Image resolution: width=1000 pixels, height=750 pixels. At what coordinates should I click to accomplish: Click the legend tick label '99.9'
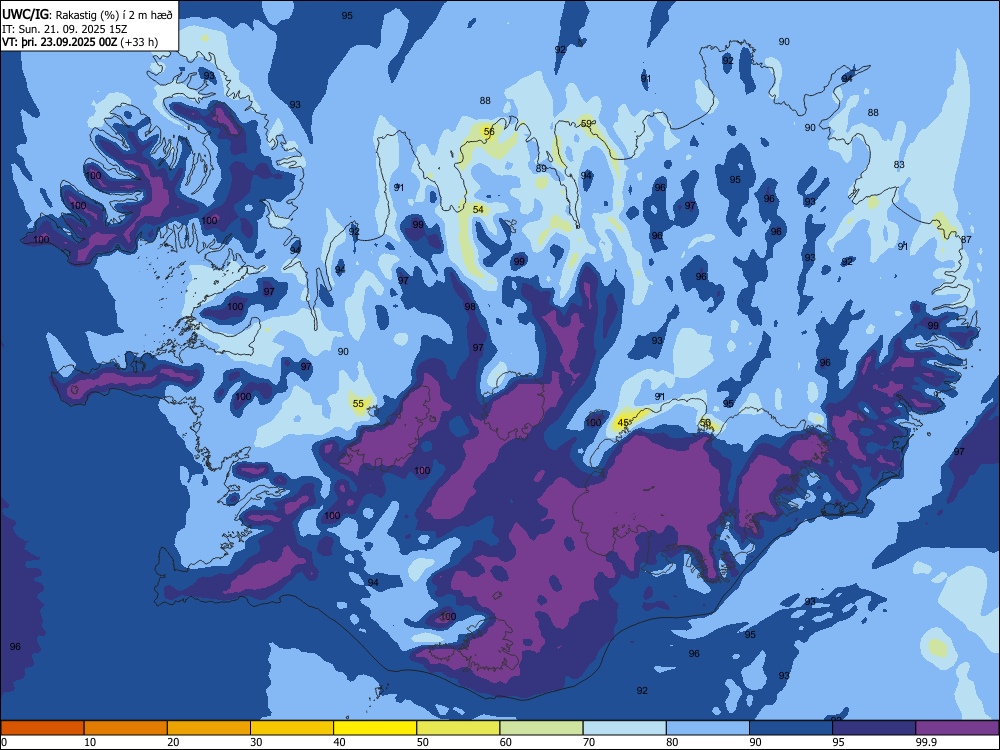(x=926, y=742)
